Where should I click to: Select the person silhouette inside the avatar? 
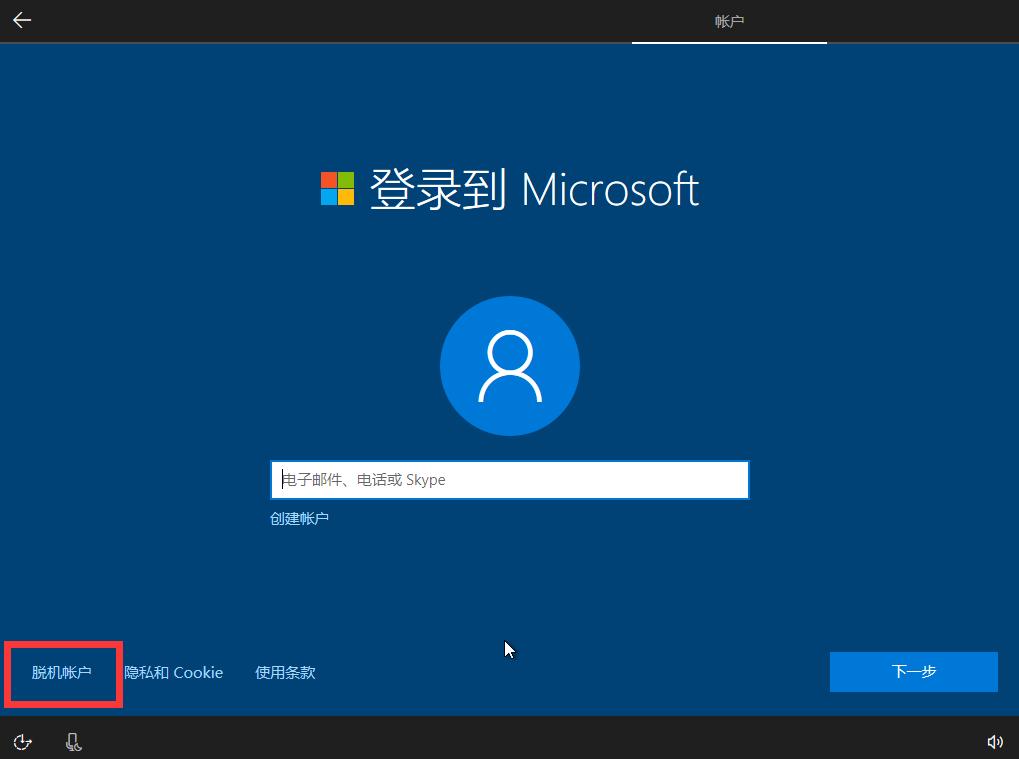[509, 370]
